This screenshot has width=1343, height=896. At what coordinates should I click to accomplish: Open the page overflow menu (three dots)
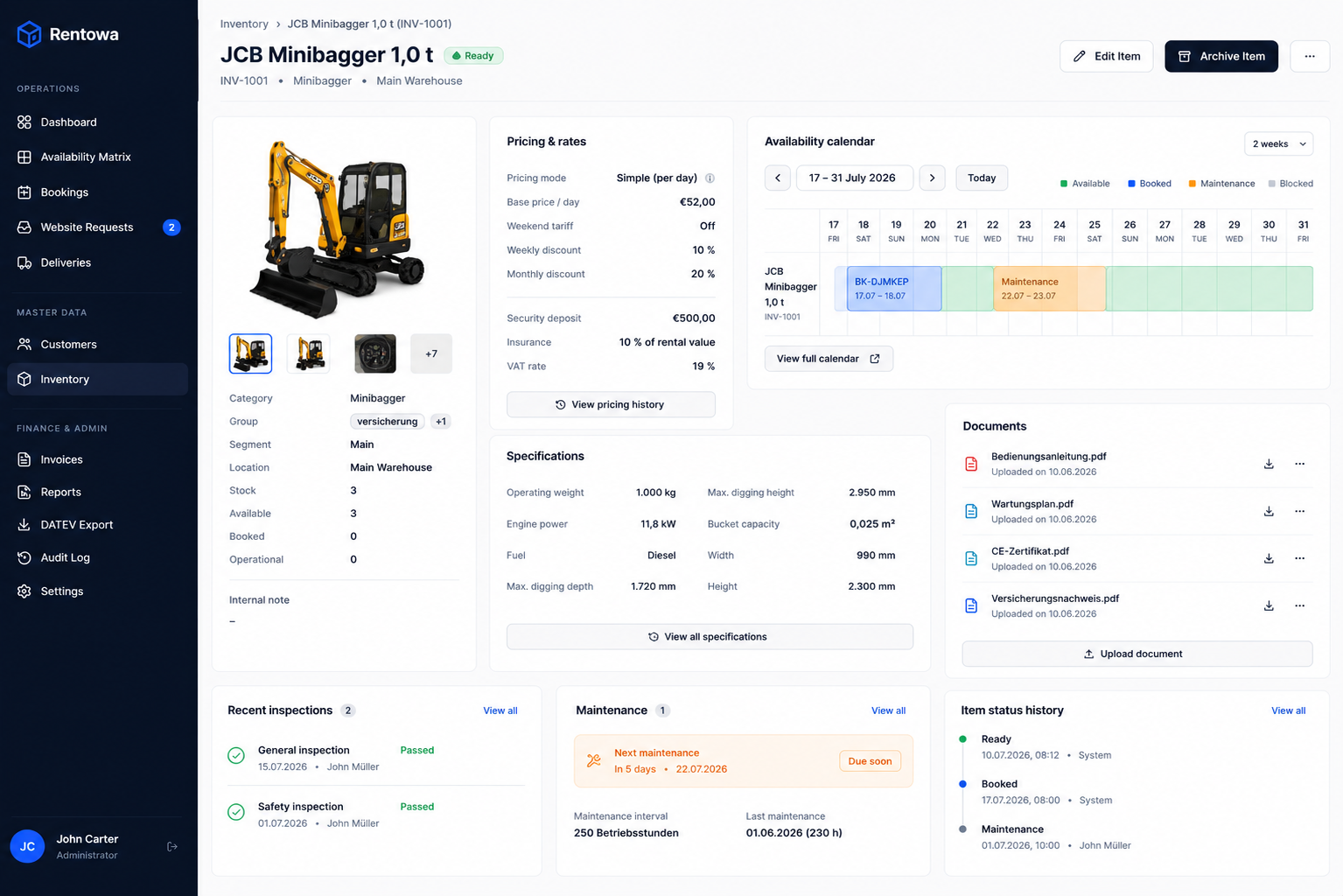pos(1310,56)
